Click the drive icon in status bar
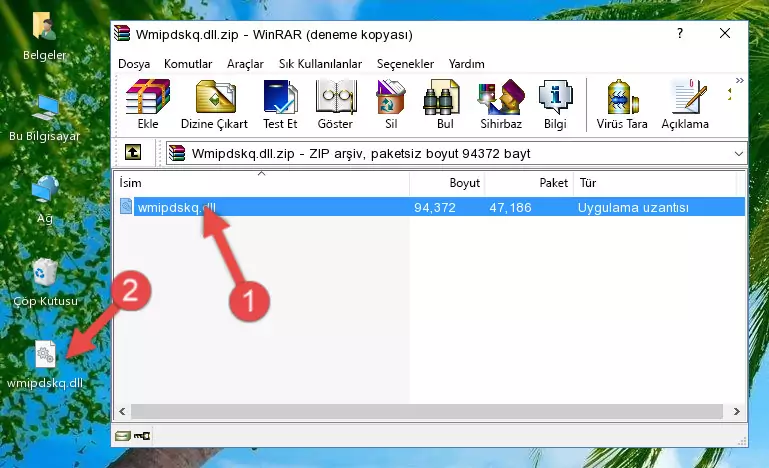The image size is (769, 468). pyautogui.click(x=123, y=436)
